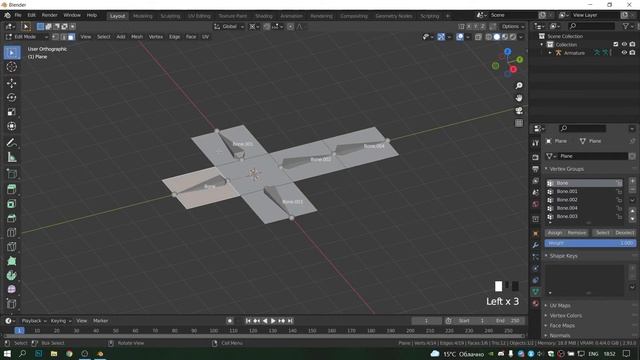Open Modifier properties wrench tab
640x360 pixels.
point(536,245)
